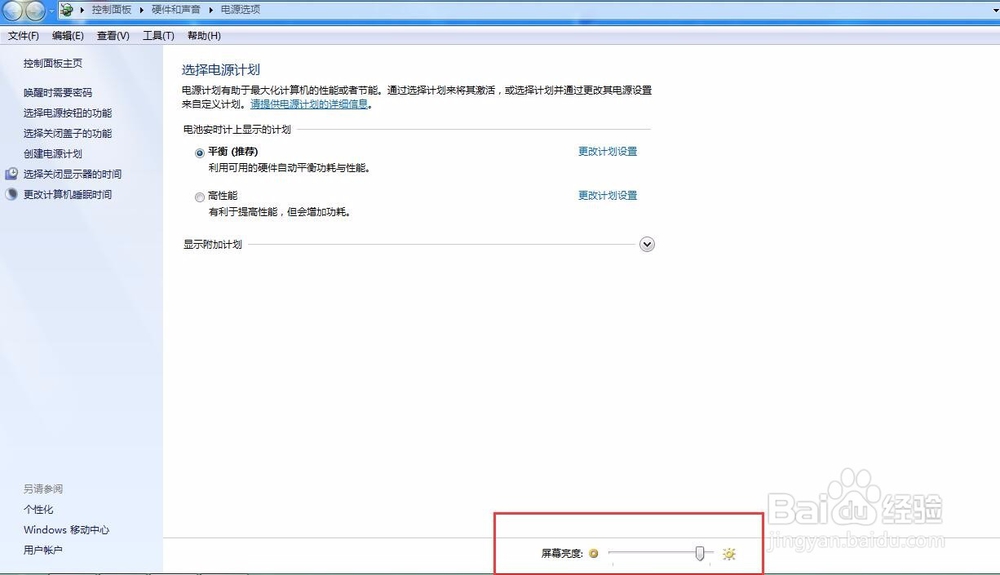Viewport: 1000px width, 575px height.
Task: Click 更改计划设置 for 平衡 plan
Action: coord(608,151)
